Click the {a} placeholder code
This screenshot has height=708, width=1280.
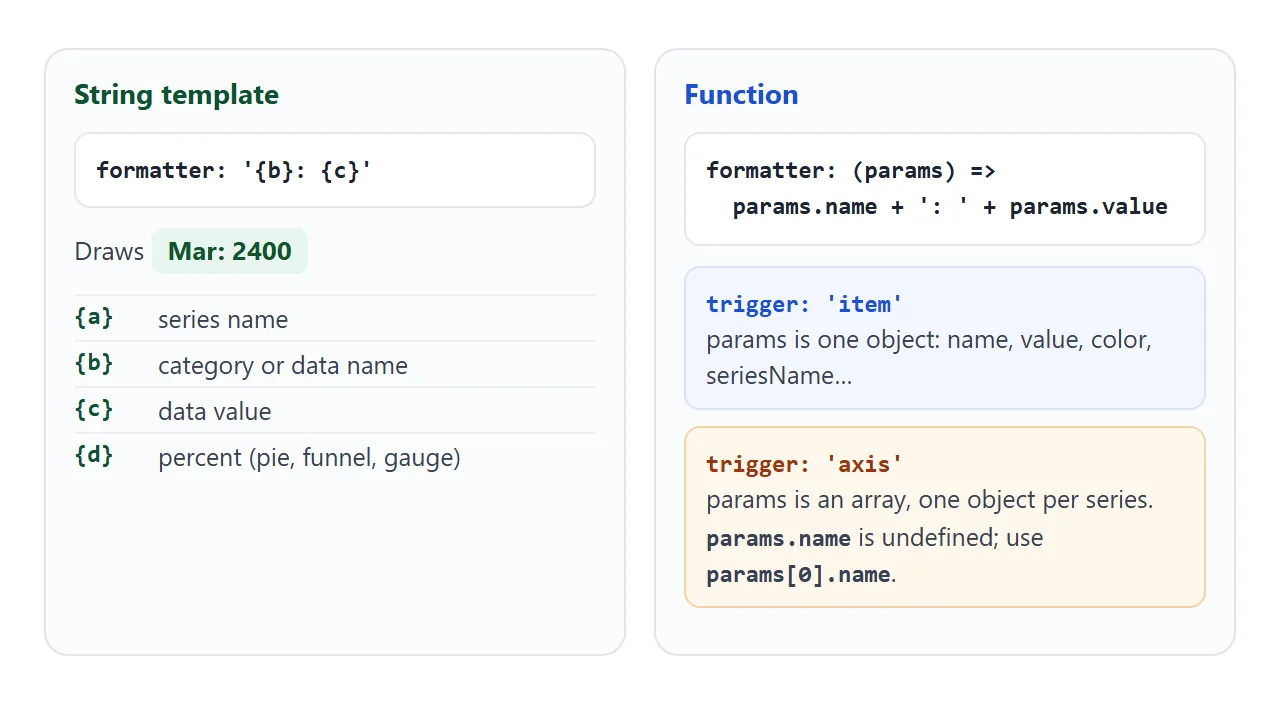(x=94, y=318)
